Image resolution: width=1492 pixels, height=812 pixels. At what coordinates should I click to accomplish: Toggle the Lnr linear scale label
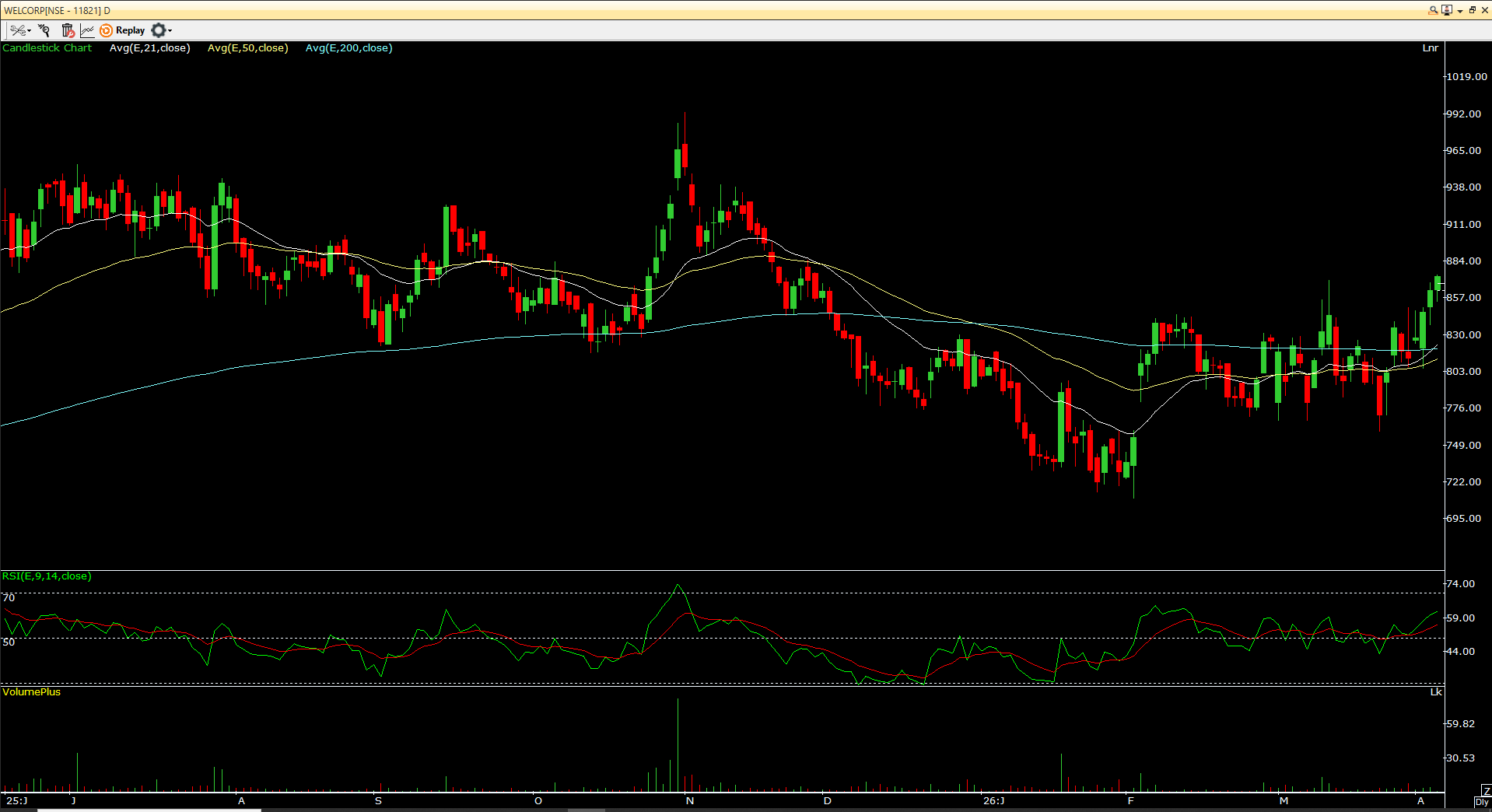[x=1431, y=47]
